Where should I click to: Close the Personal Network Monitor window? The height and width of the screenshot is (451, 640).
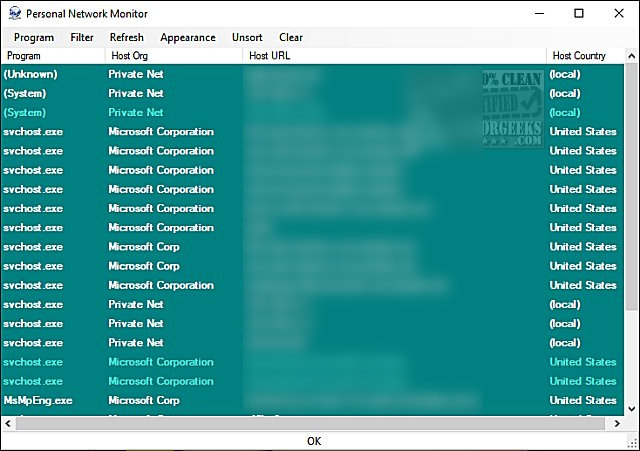619,13
